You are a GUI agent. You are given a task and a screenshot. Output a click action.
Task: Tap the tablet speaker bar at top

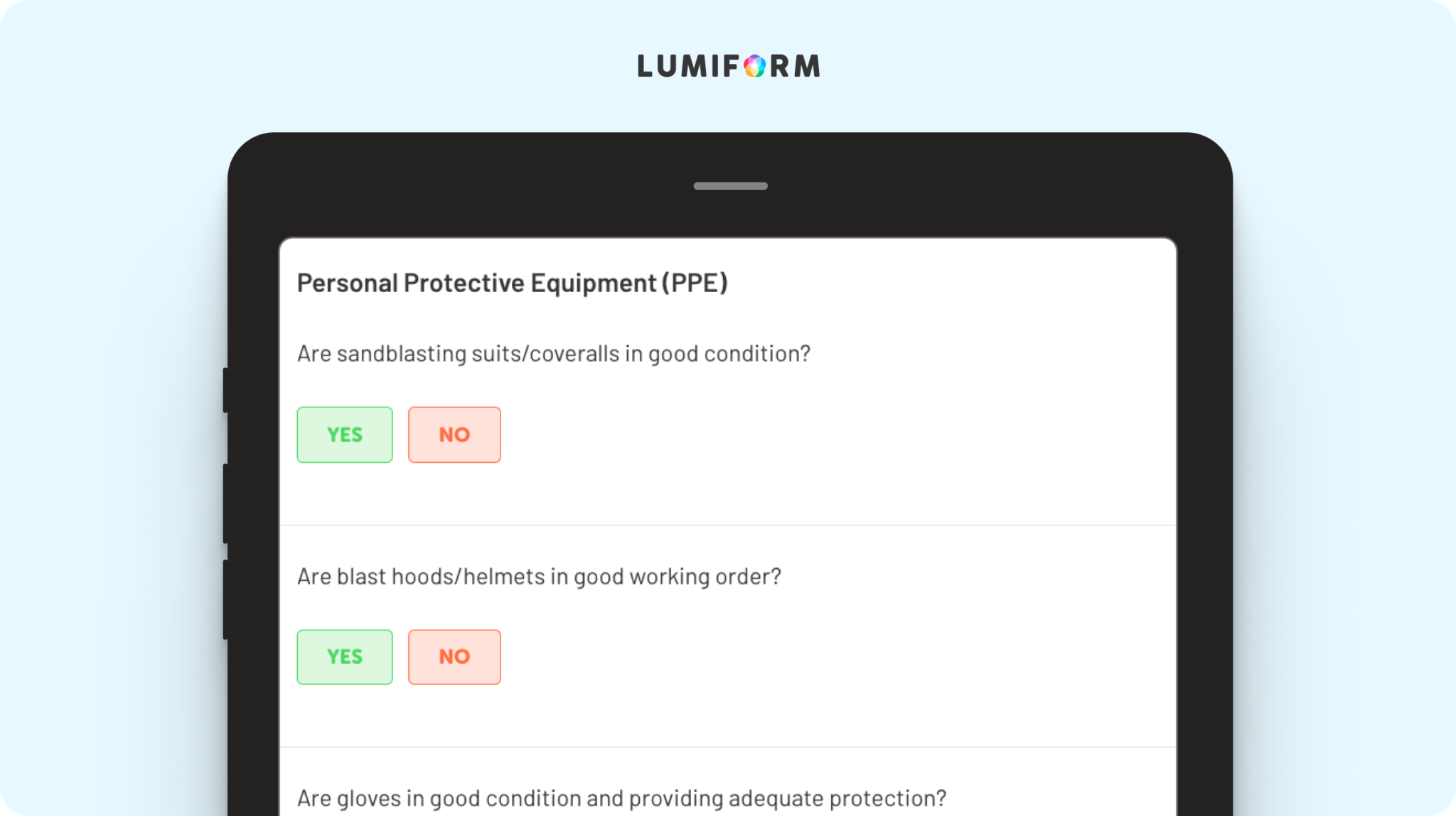point(730,186)
